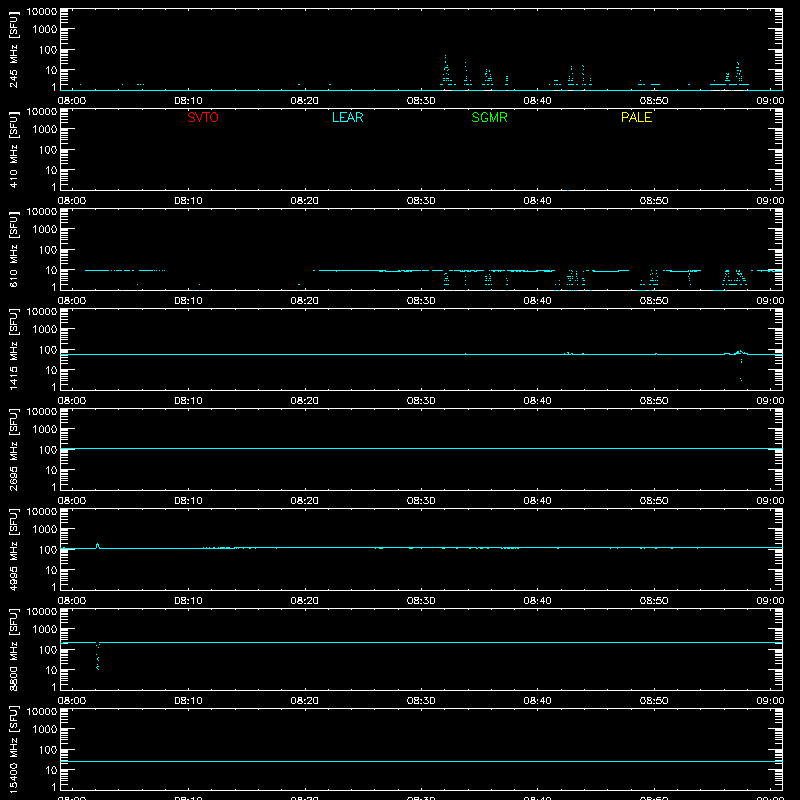Image resolution: width=800 pixels, height=800 pixels.
Task: Select the yellow PALE station label
Action: coord(636,117)
